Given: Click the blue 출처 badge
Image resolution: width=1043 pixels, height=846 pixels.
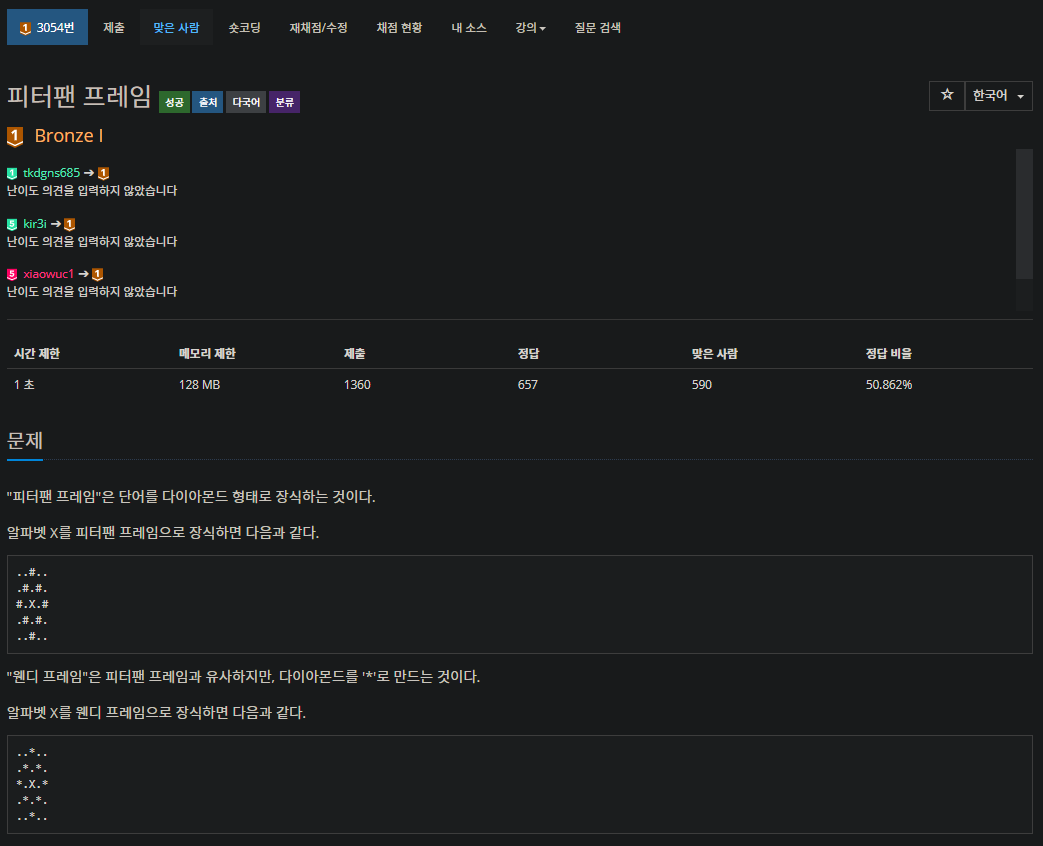Looking at the screenshot, I should pos(208,102).
